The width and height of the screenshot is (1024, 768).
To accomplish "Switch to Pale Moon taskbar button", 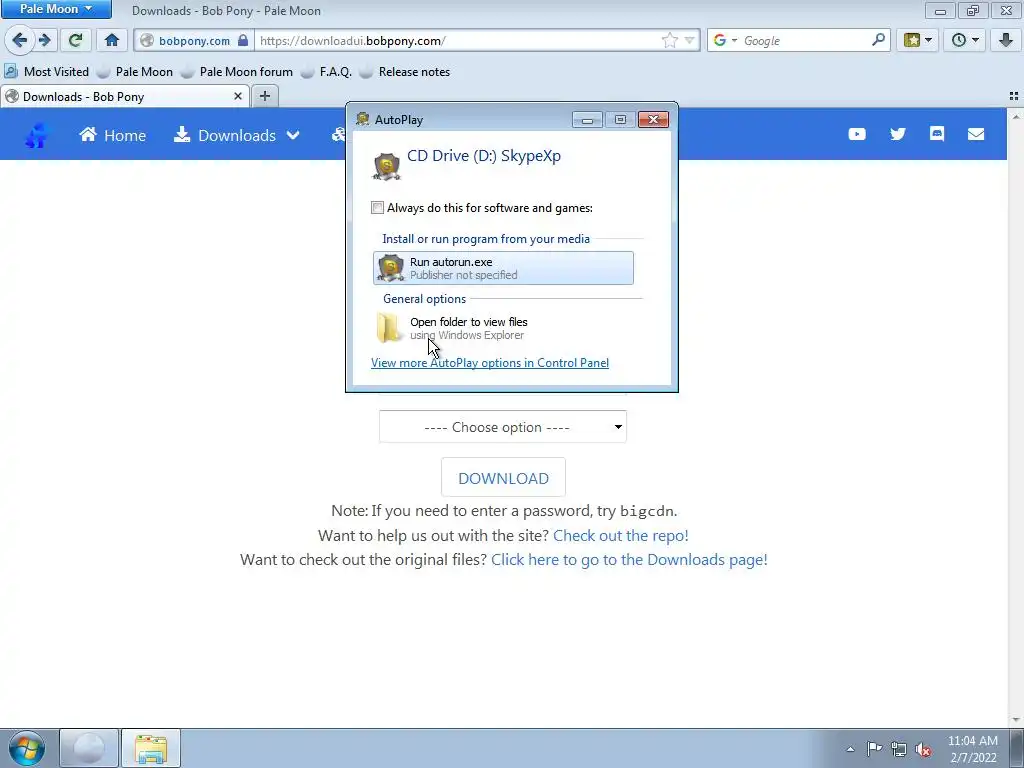I will click(x=89, y=748).
